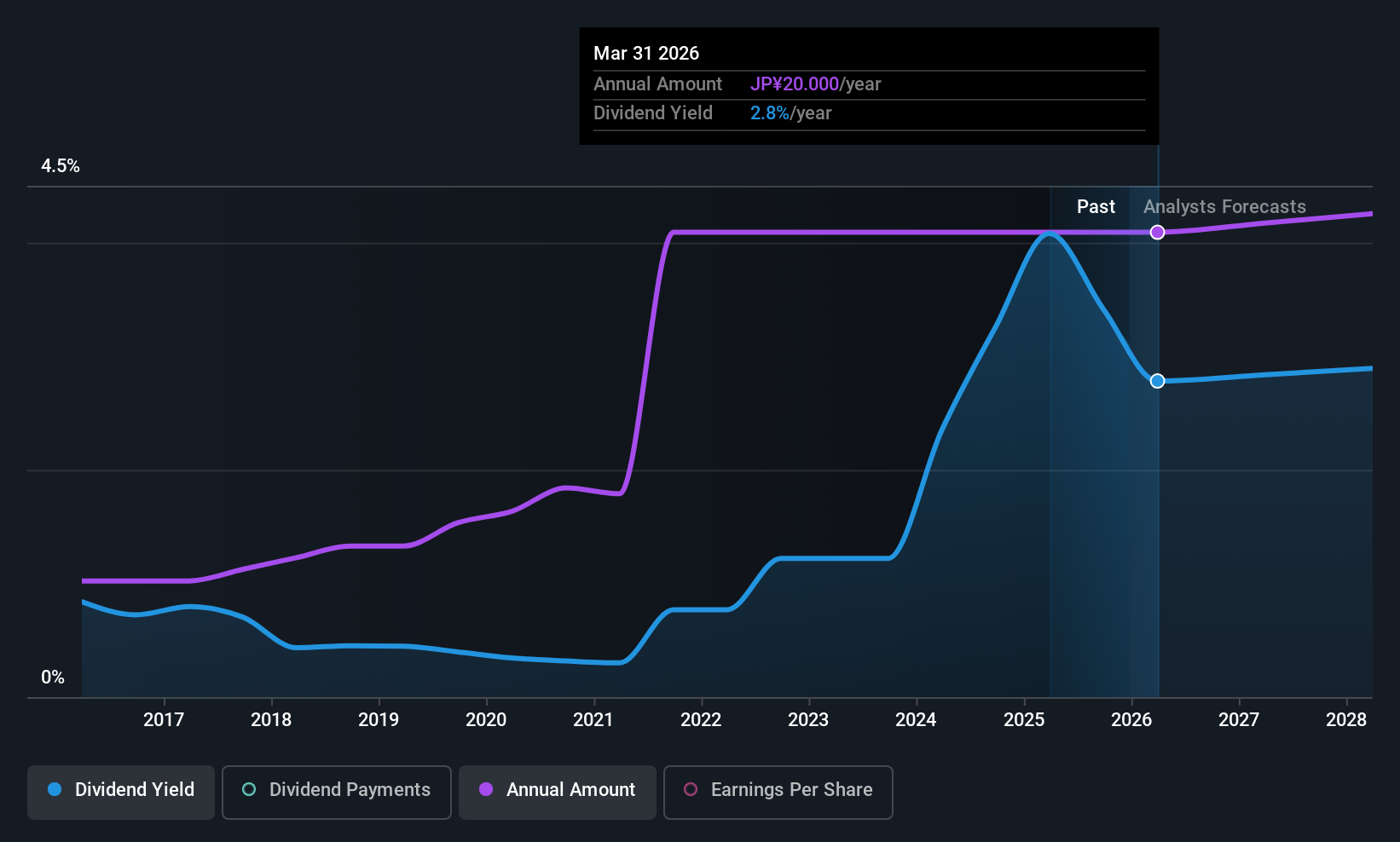Enable the Dividend Payments series
This screenshot has width=1400, height=842.
tap(336, 792)
